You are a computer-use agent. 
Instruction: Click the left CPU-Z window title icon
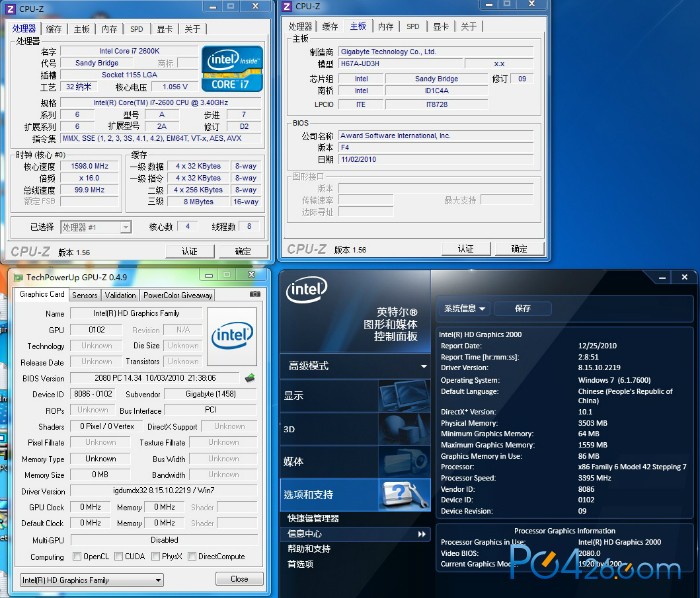12,8
